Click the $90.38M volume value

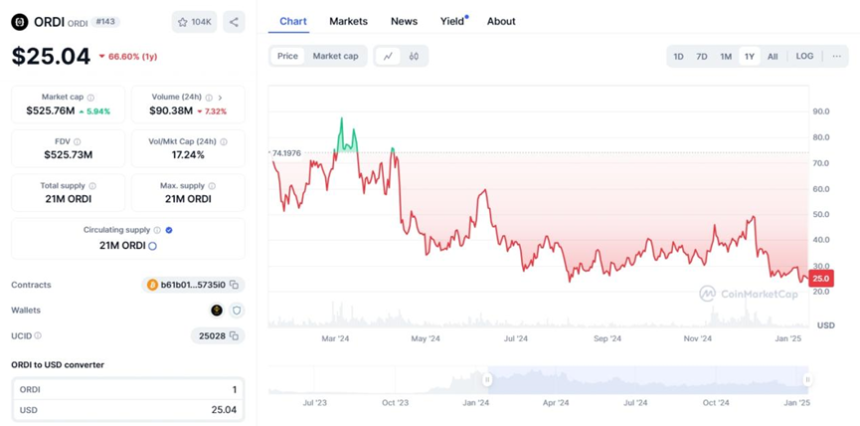coord(171,111)
